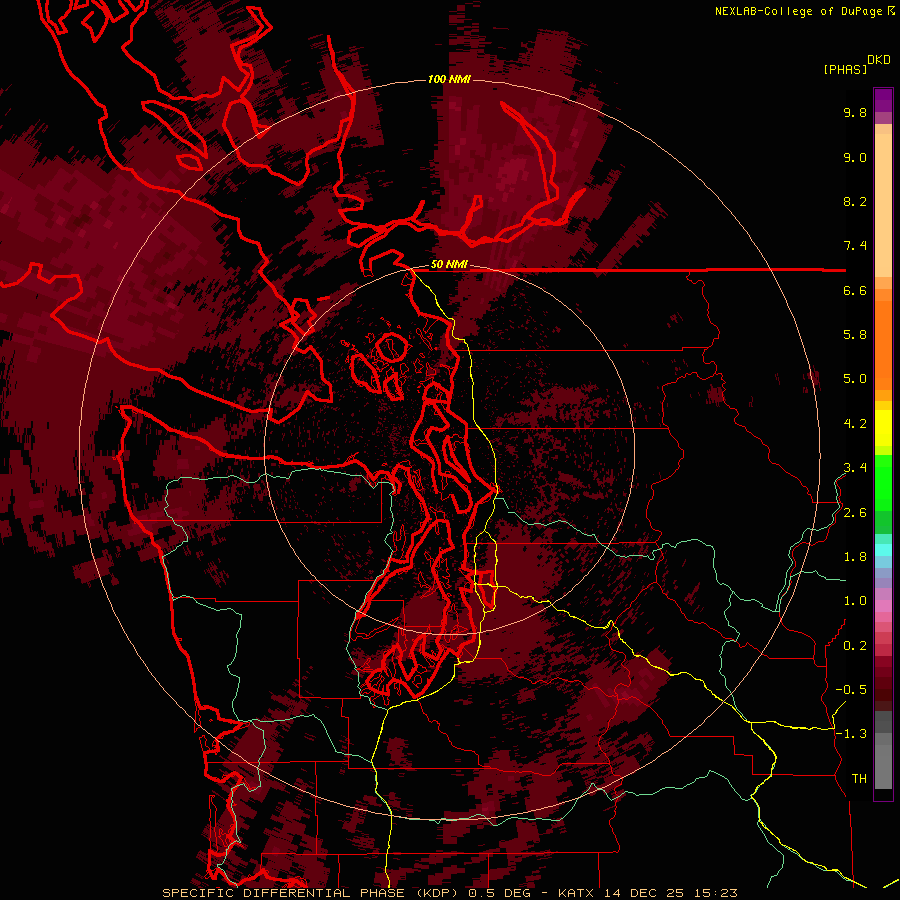Click the "100 NMI" range ring label
Image resolution: width=900 pixels, height=900 pixels.
tap(449, 79)
